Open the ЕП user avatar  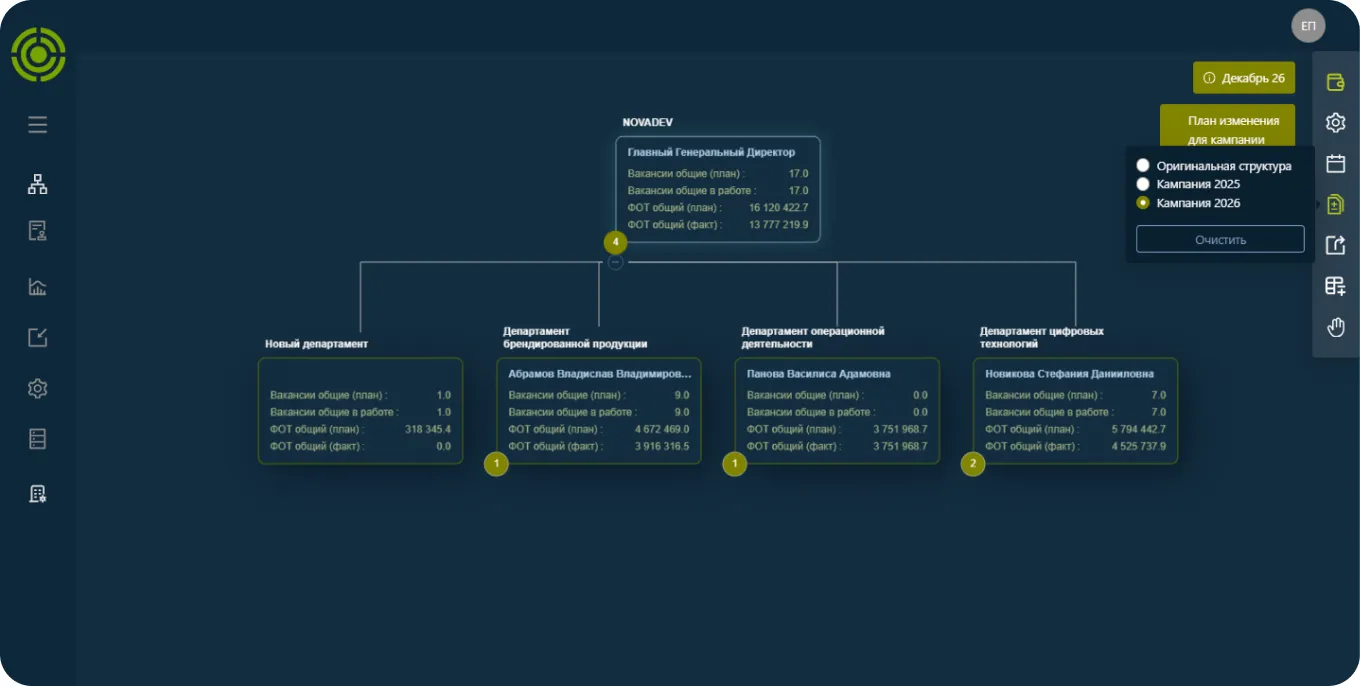(1308, 25)
